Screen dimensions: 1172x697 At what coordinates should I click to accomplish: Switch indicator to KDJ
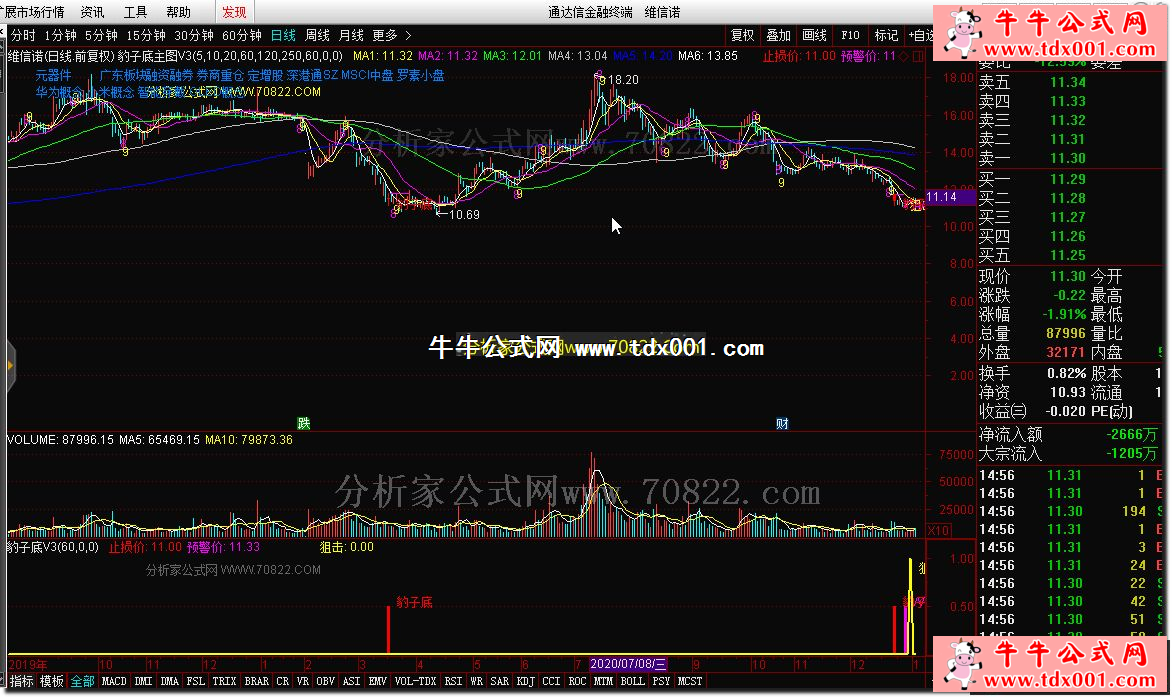tap(525, 681)
